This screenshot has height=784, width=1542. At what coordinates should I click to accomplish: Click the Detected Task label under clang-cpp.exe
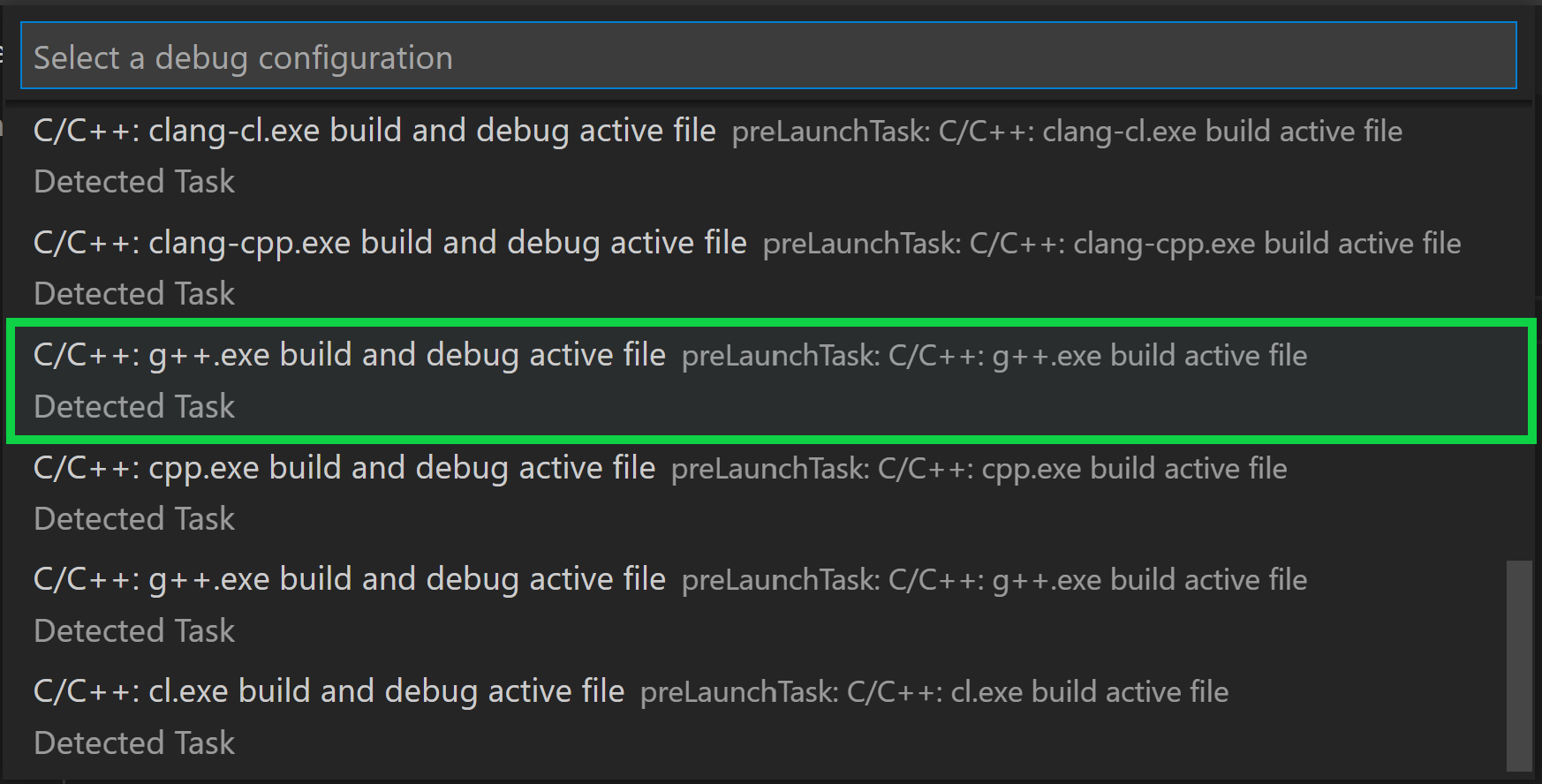133,293
